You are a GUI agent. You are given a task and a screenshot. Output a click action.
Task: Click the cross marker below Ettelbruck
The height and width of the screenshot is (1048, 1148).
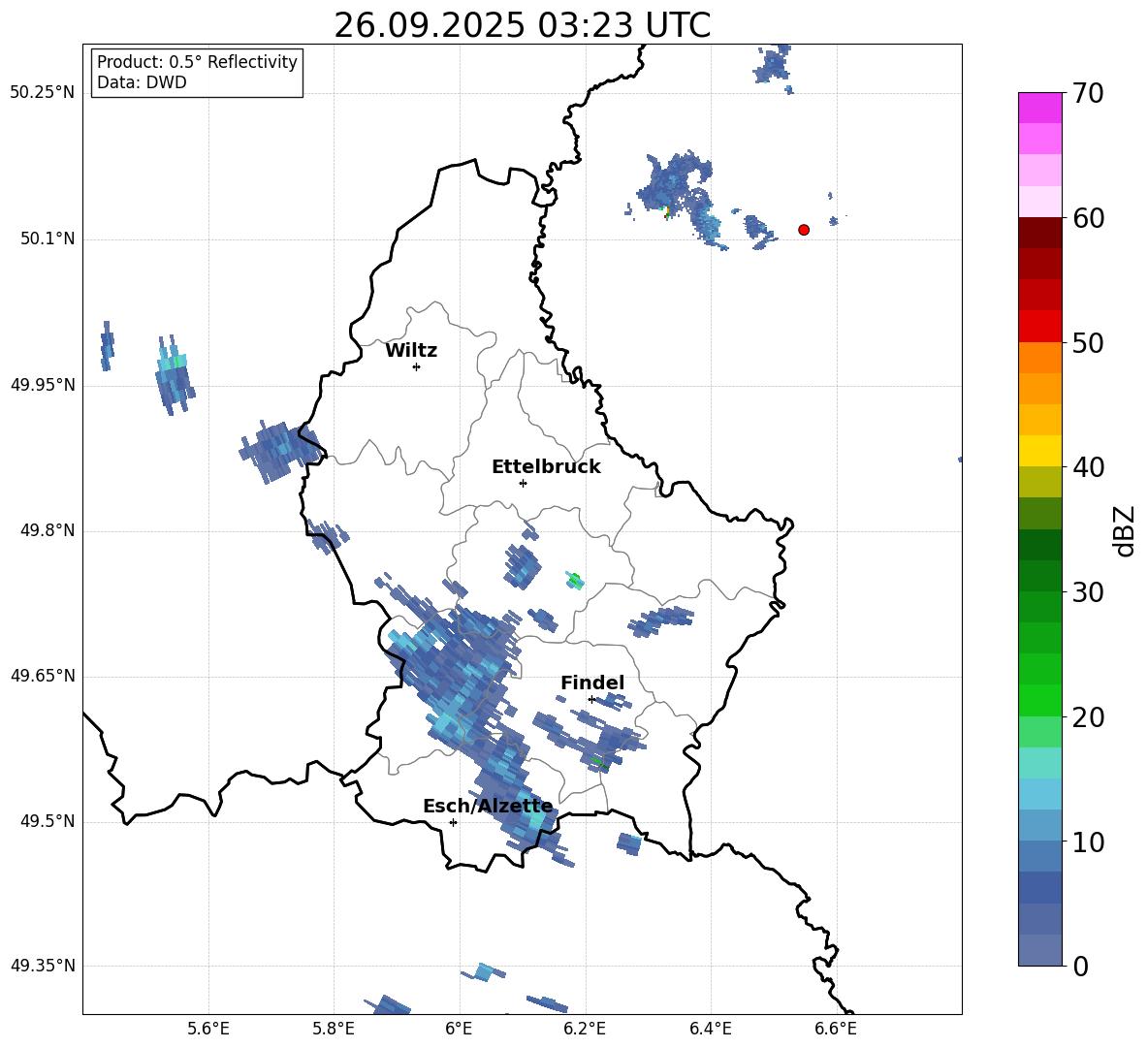click(x=523, y=483)
